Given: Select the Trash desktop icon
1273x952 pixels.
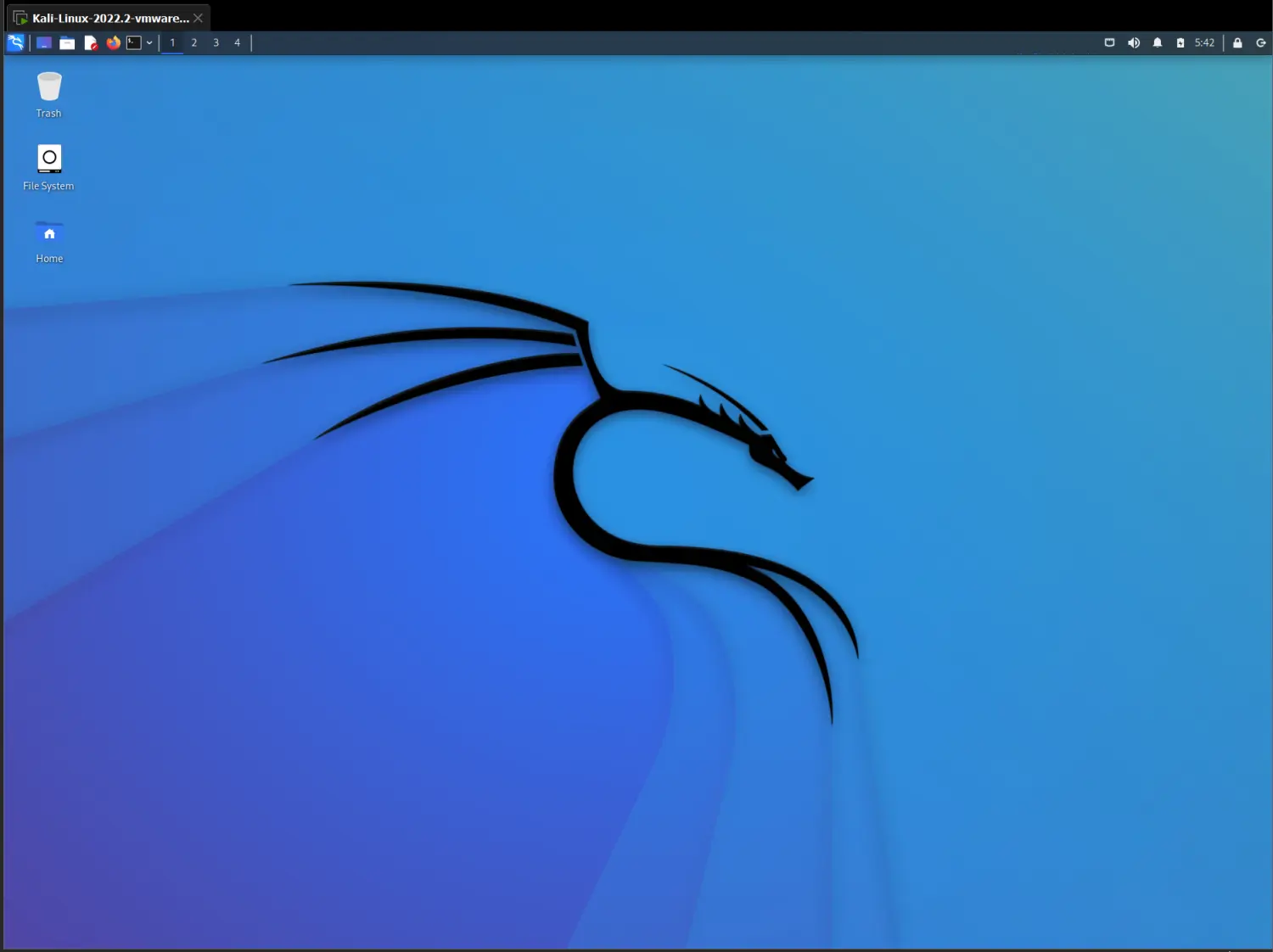Looking at the screenshot, I should [x=49, y=95].
